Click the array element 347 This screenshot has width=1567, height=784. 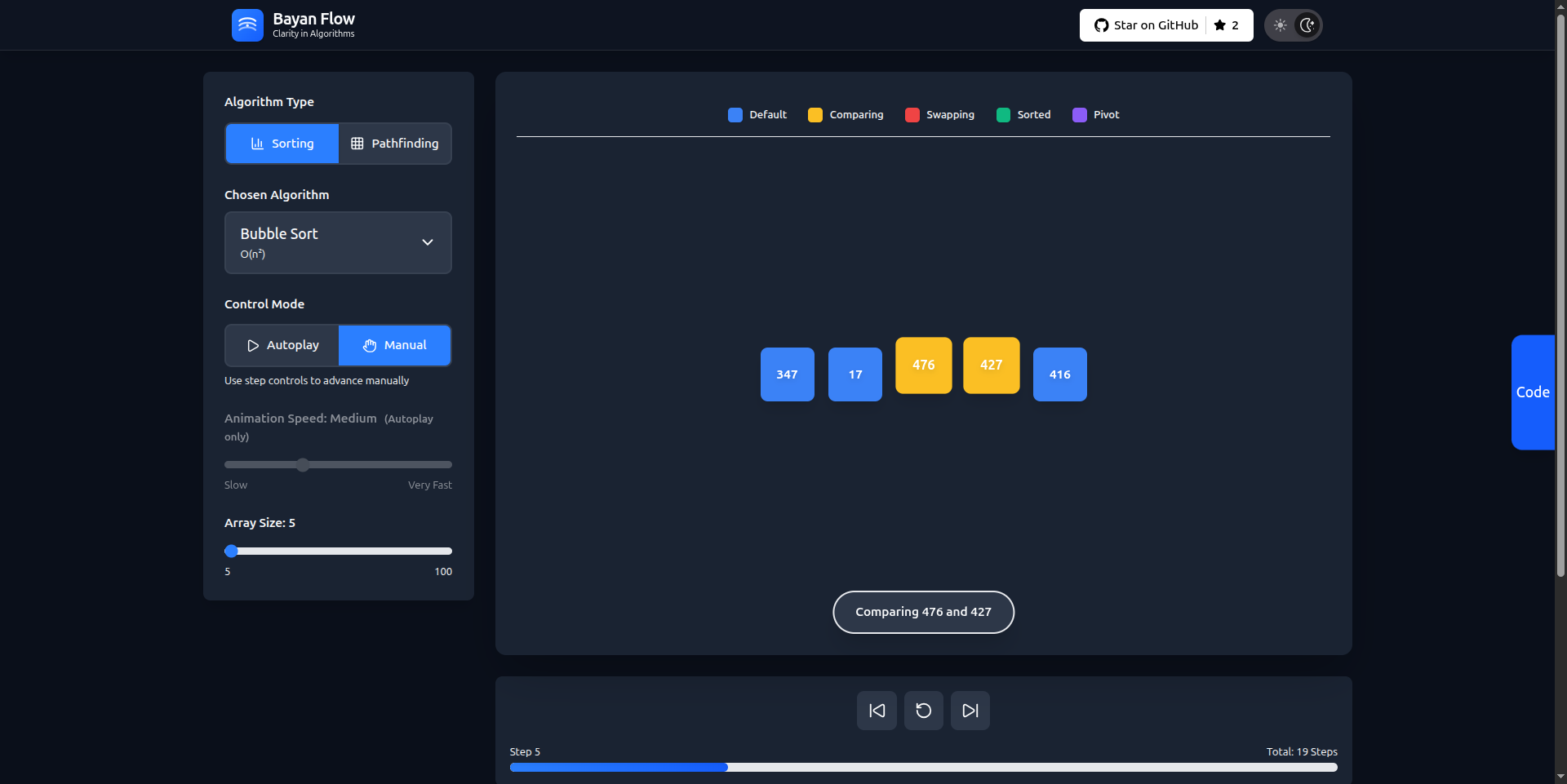pos(788,374)
